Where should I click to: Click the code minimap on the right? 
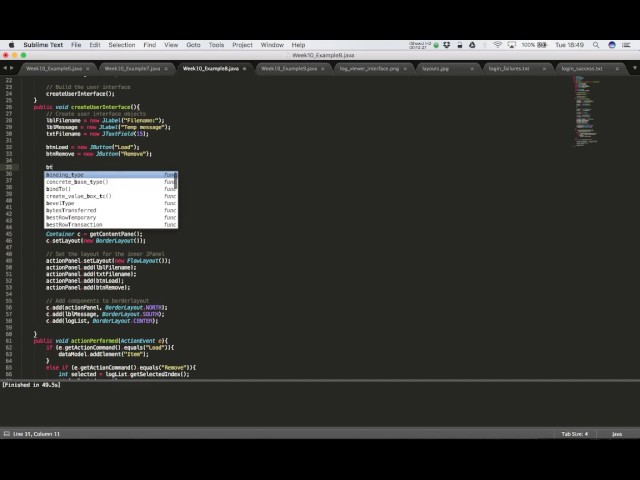(x=586, y=112)
